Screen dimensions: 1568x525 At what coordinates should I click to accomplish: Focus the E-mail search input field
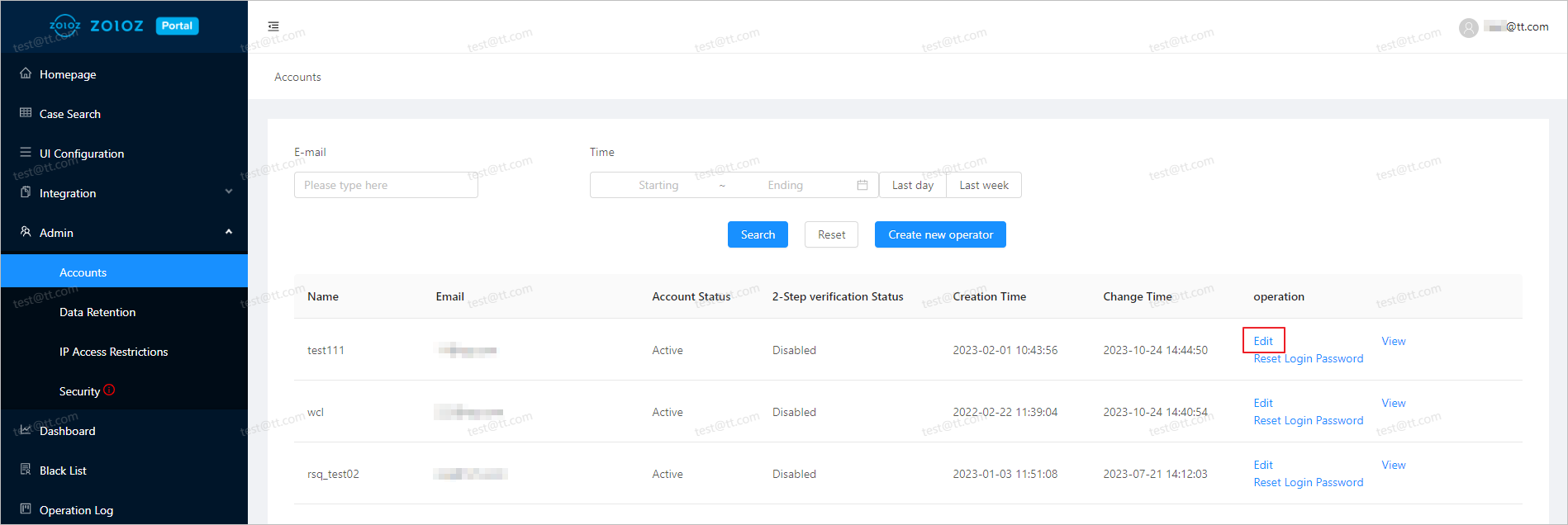coord(386,186)
